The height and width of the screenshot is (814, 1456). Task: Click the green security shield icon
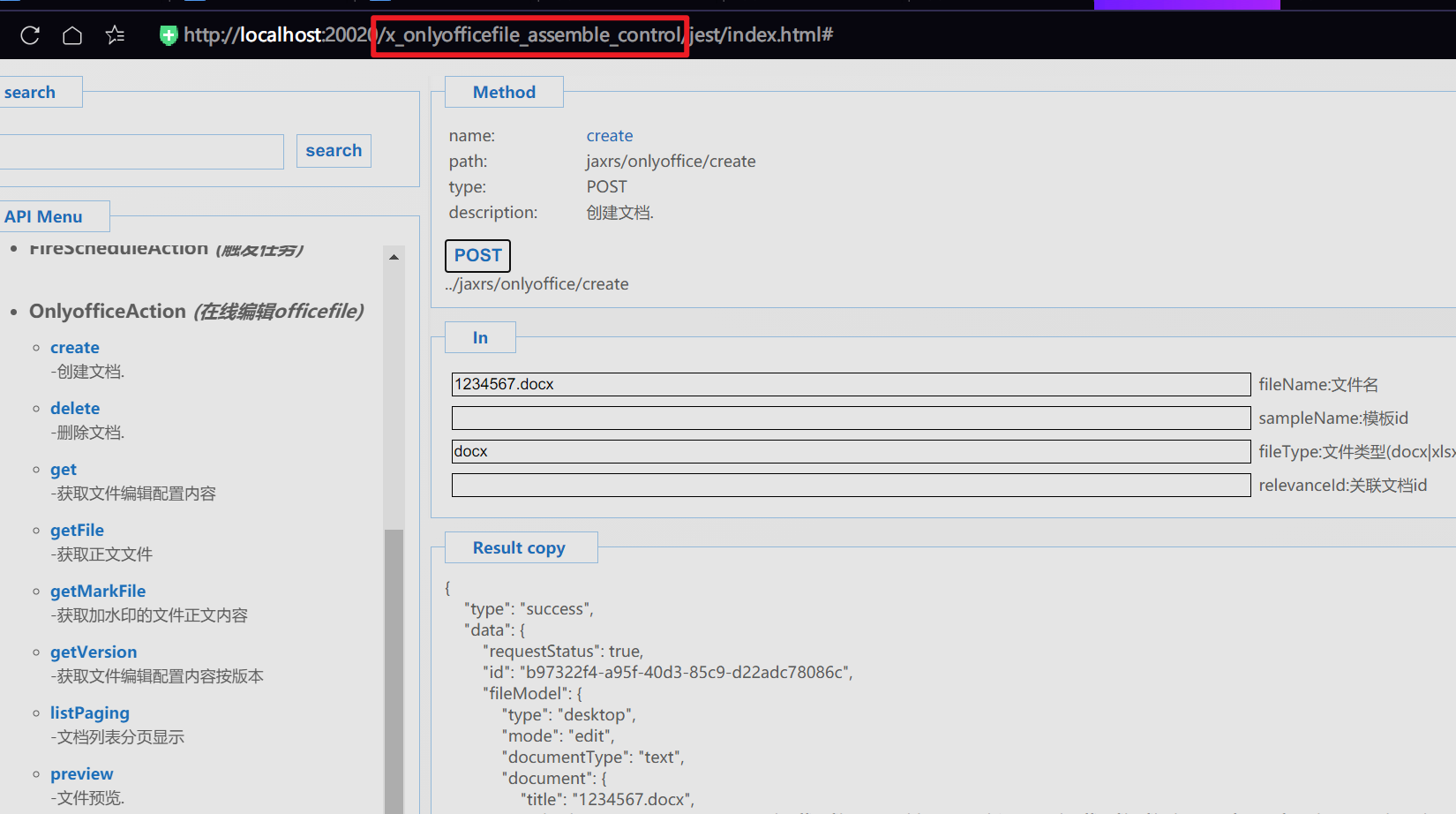(168, 35)
